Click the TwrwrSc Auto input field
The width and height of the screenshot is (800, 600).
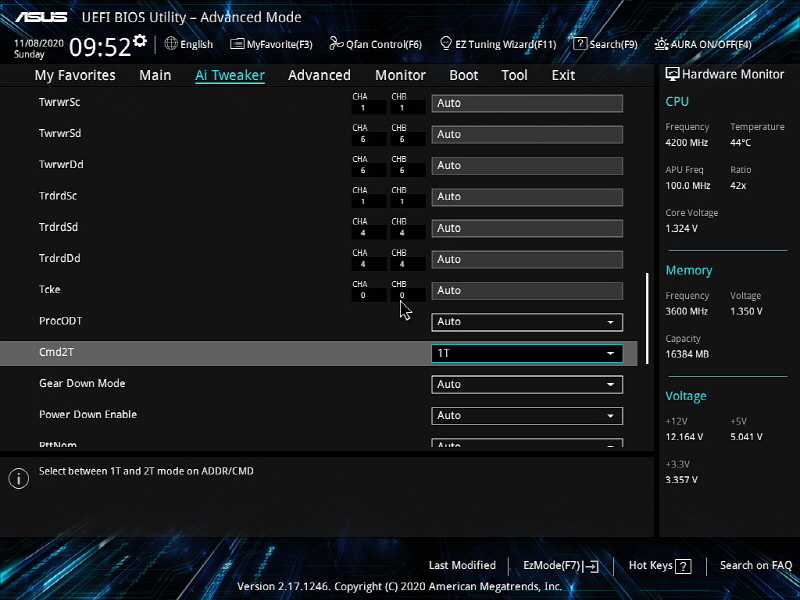point(527,103)
